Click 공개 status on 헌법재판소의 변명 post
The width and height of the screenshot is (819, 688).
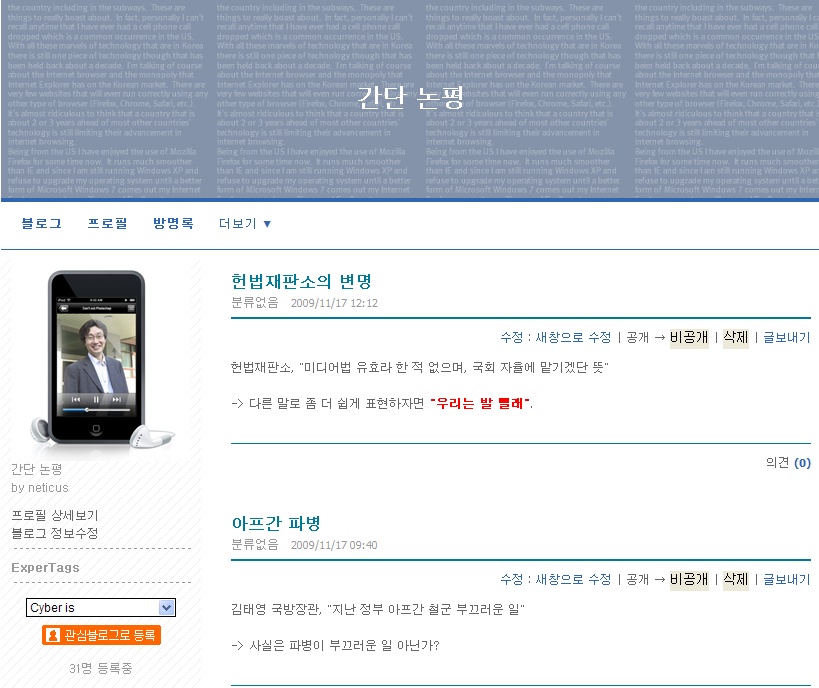(x=638, y=337)
